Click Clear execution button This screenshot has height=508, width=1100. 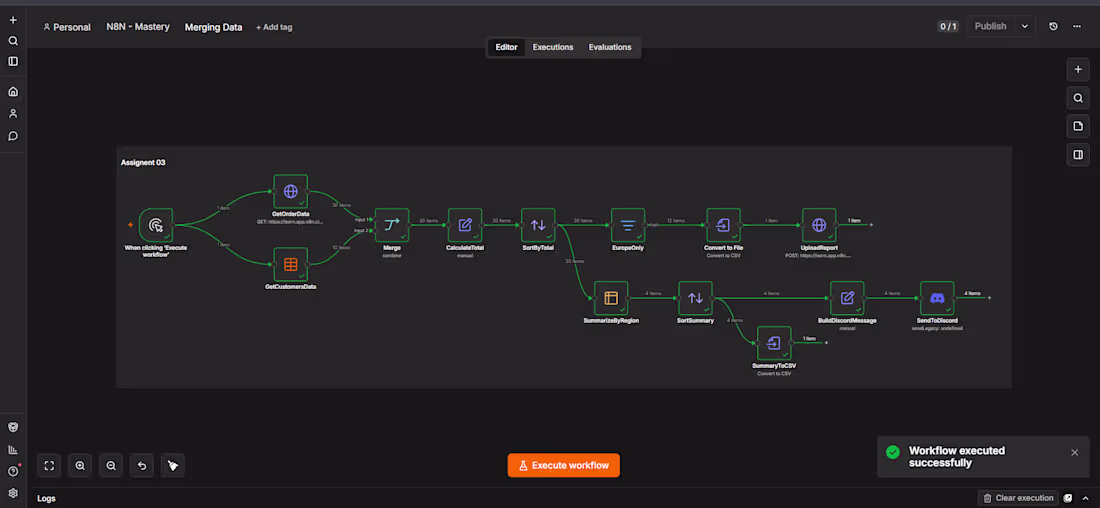pyautogui.click(x=1018, y=498)
